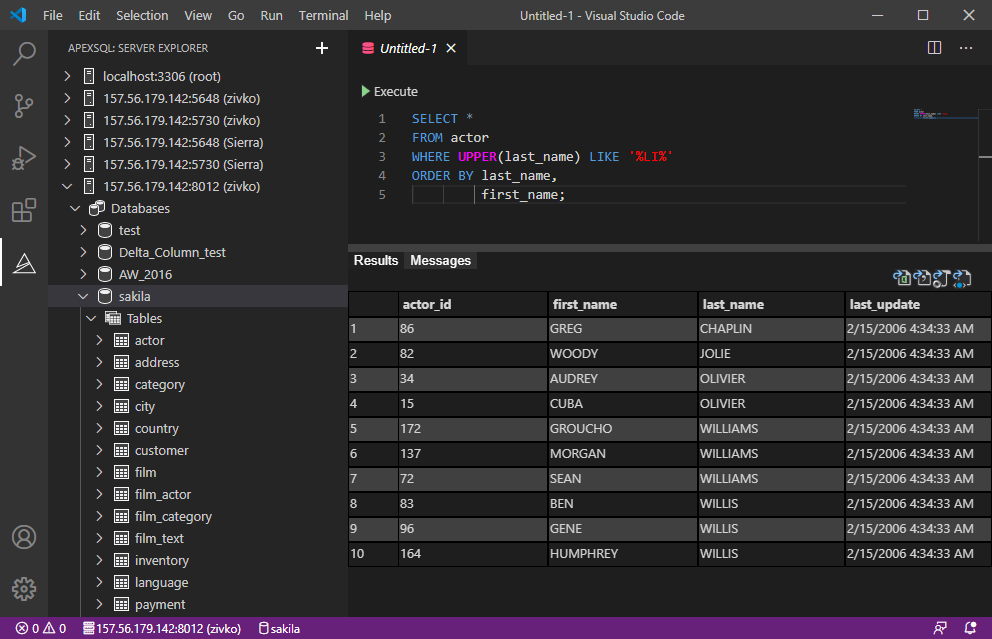Collapse the Databases node
The height and width of the screenshot is (639, 992).
[74, 207]
